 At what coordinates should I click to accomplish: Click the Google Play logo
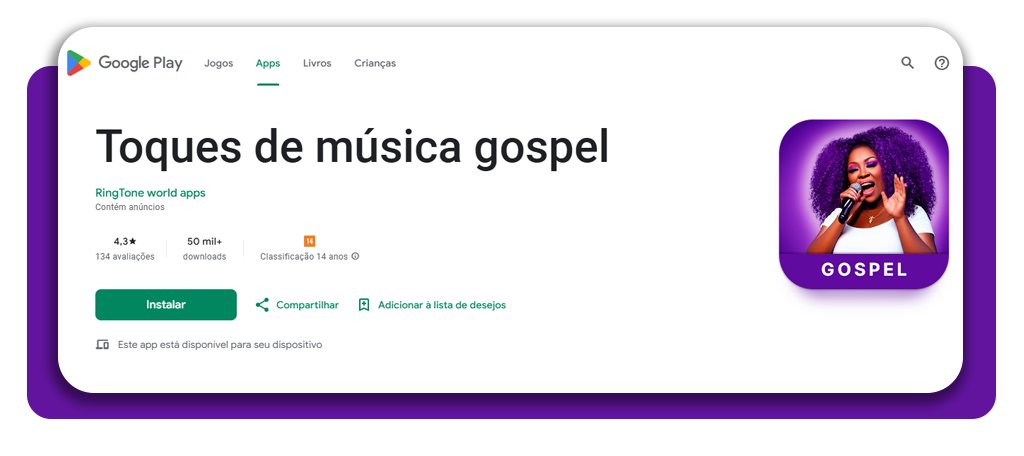tap(125, 63)
